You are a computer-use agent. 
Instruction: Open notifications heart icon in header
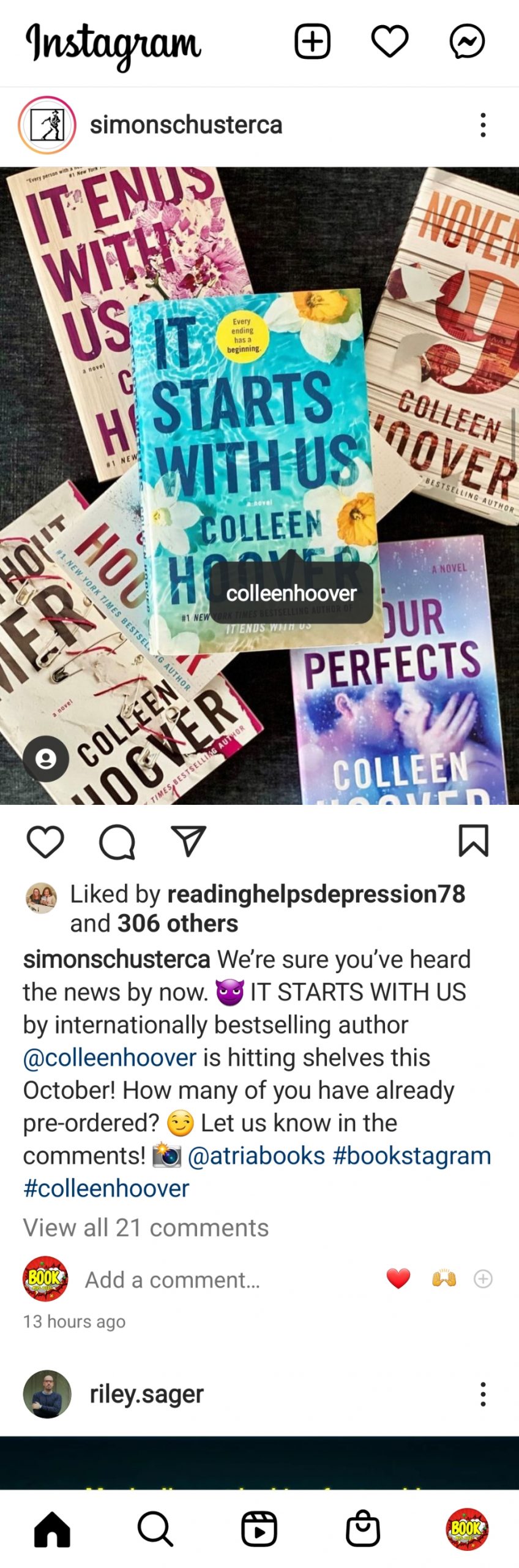390,42
